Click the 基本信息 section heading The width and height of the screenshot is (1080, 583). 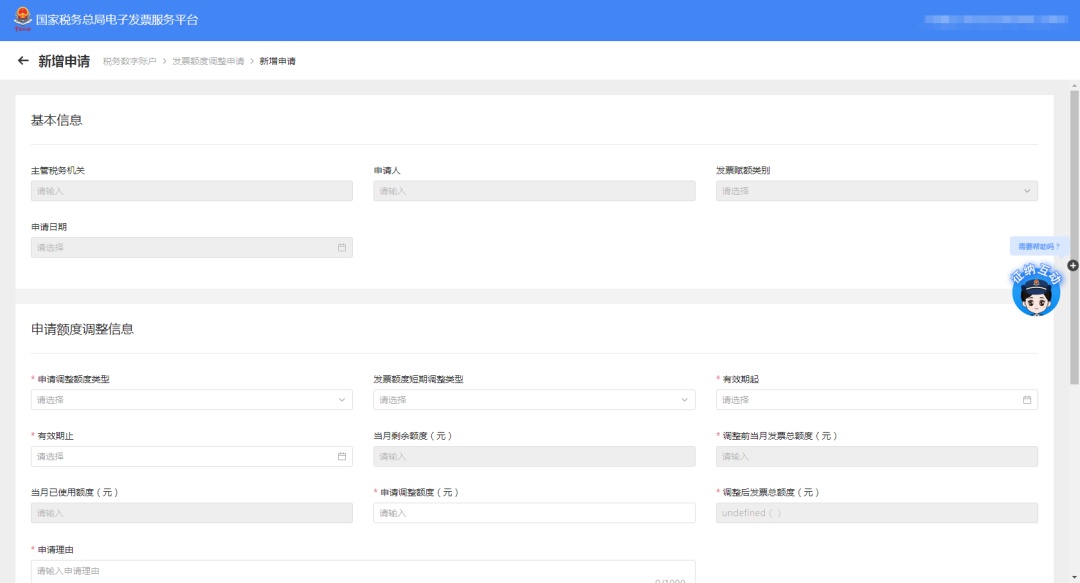(56, 120)
